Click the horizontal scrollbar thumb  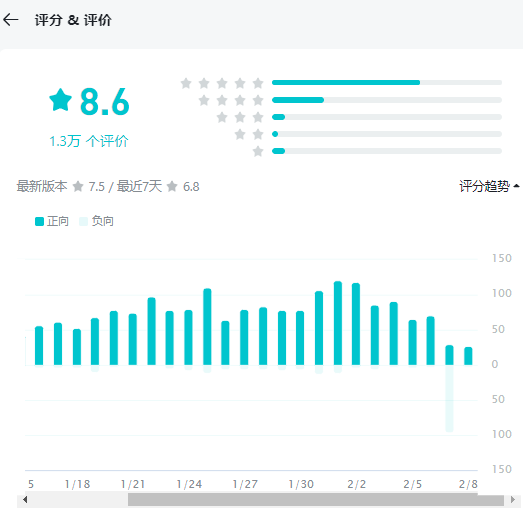pos(316,500)
